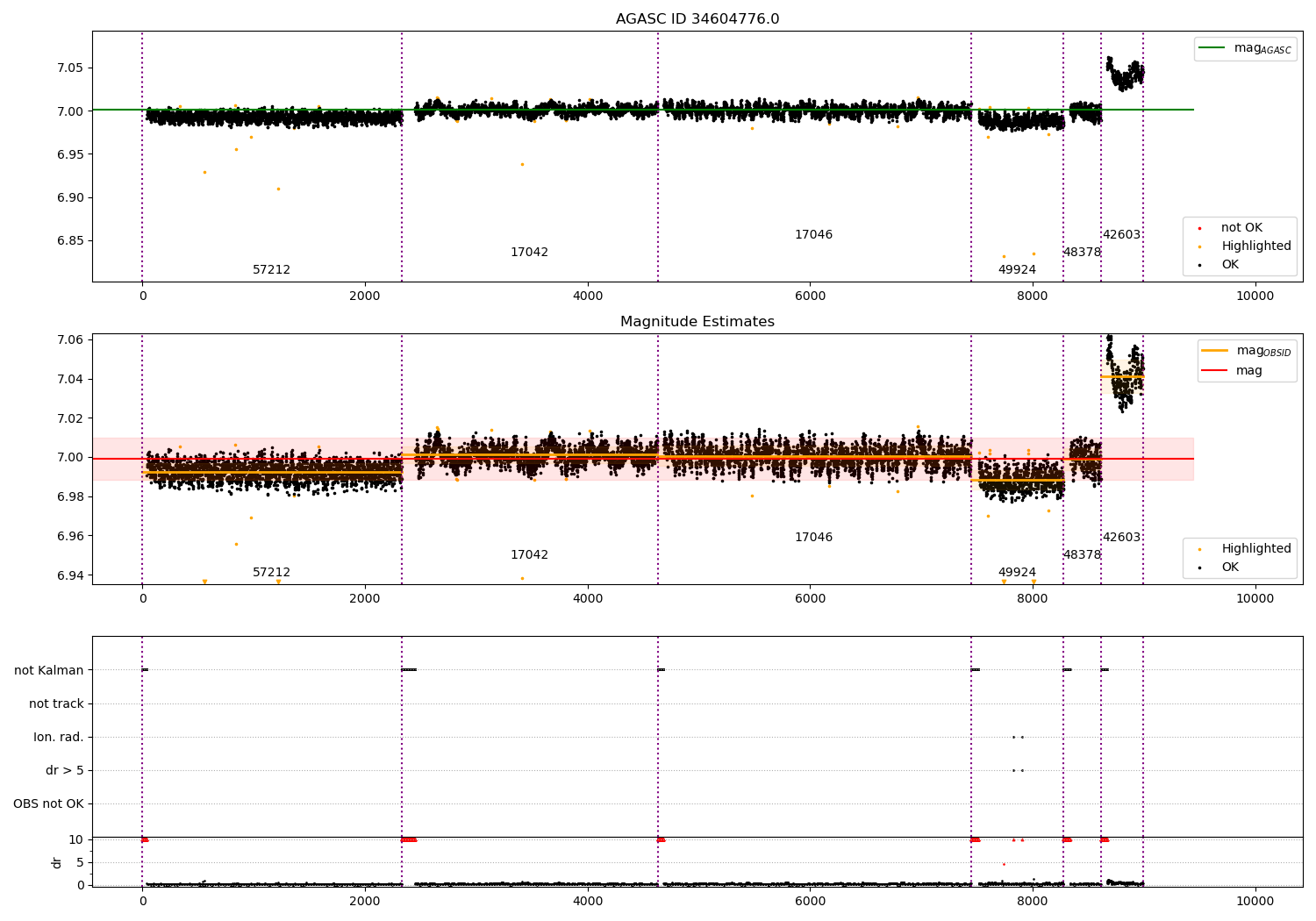
Task: Click OBSID label 57212 in top plot
Action: tap(272, 270)
